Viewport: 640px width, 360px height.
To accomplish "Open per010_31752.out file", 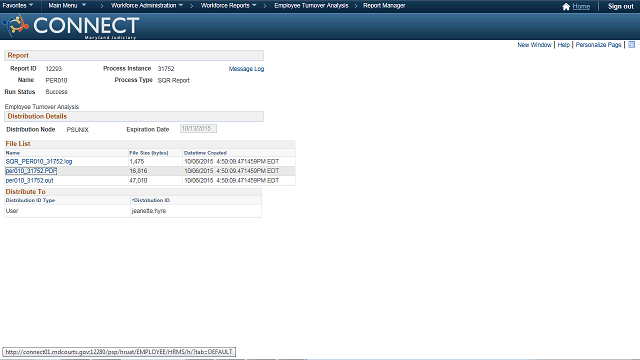I will (29, 180).
